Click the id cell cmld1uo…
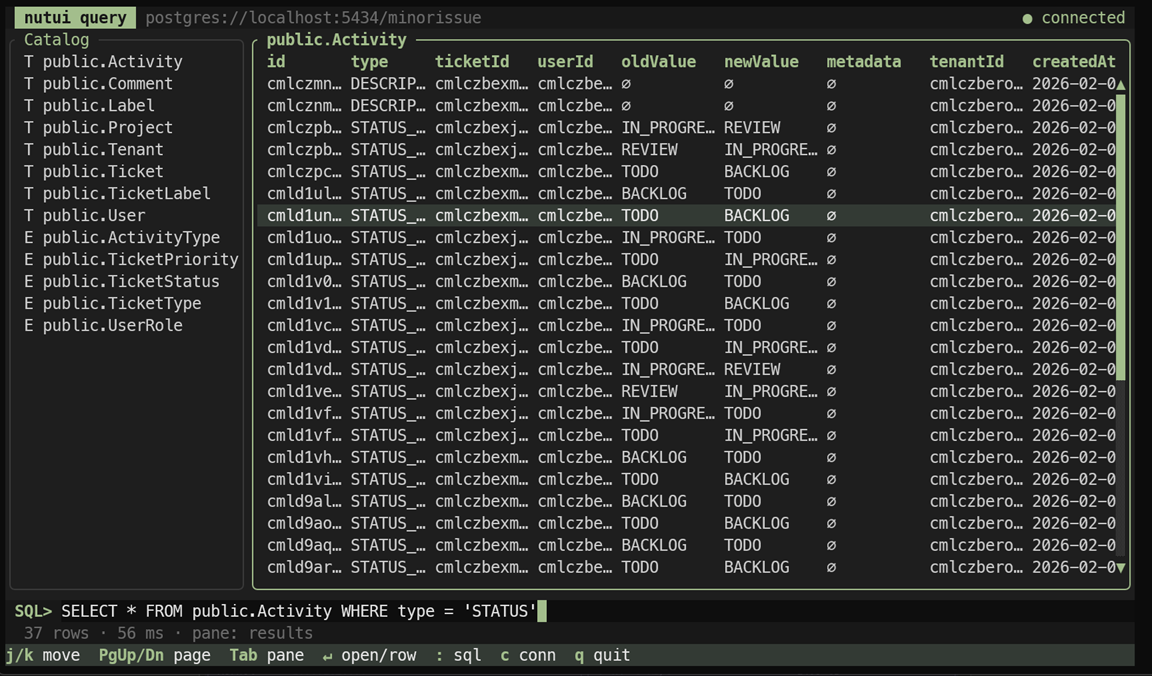1152x676 pixels. pyautogui.click(x=304, y=238)
